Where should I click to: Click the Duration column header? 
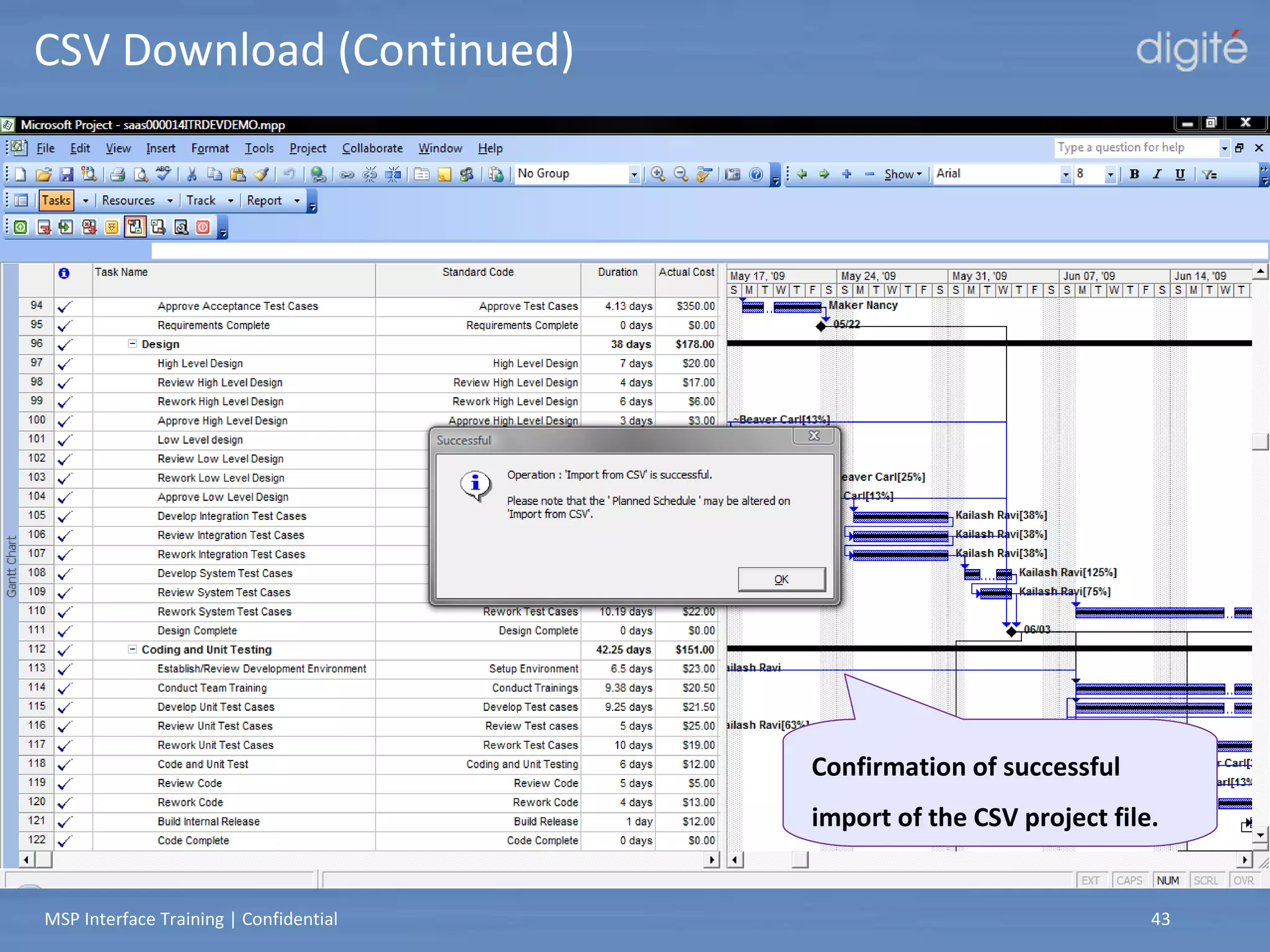pyautogui.click(x=618, y=280)
